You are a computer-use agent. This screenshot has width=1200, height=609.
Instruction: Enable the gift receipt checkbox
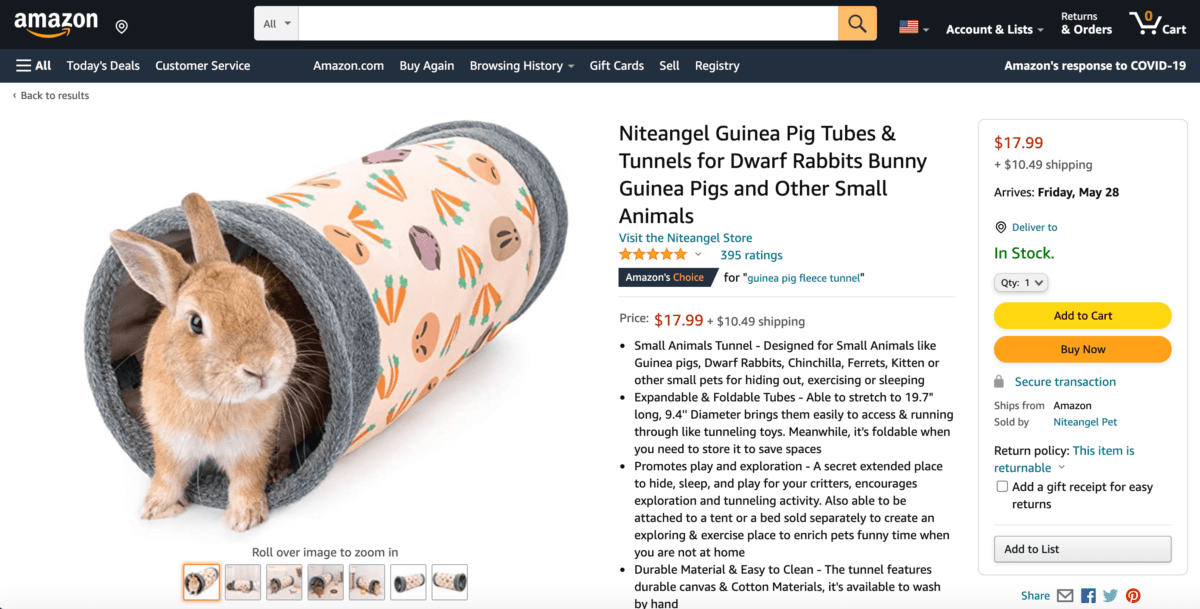point(1002,486)
